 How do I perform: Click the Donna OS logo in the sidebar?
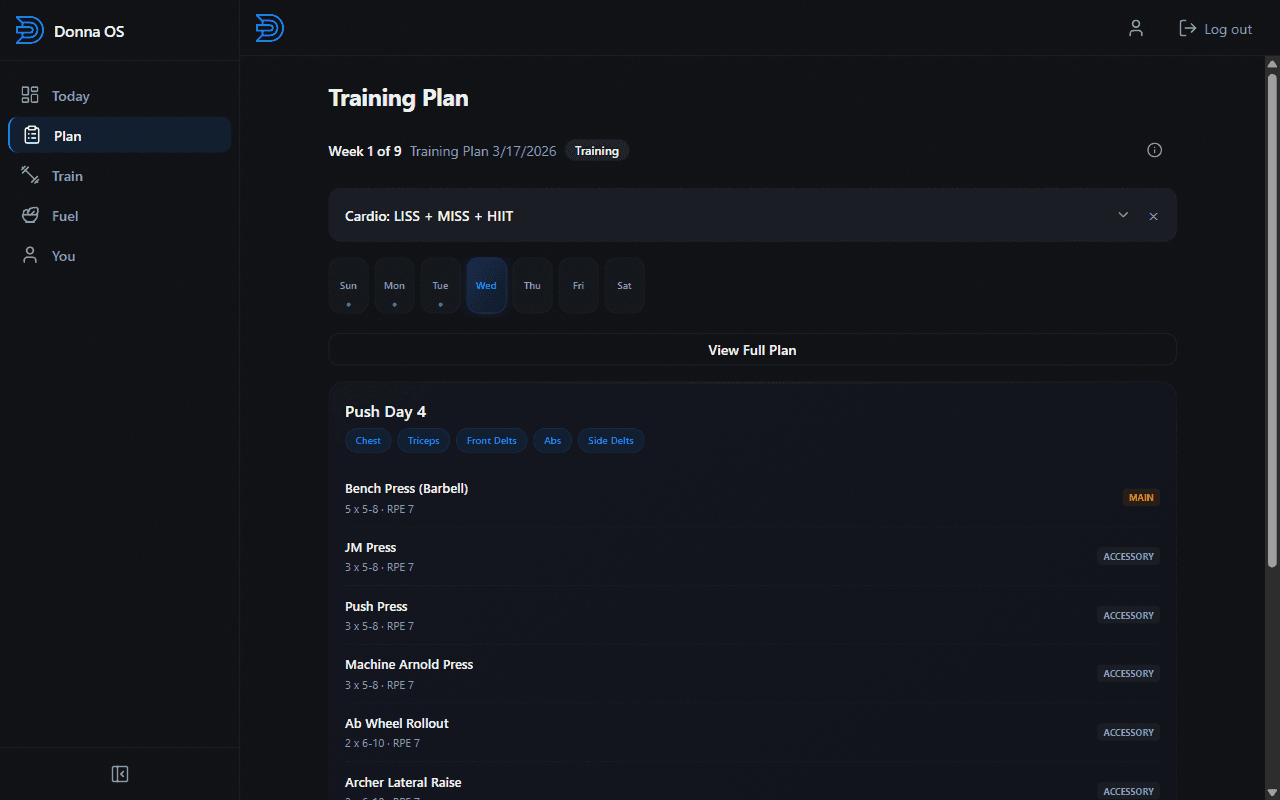point(29,30)
